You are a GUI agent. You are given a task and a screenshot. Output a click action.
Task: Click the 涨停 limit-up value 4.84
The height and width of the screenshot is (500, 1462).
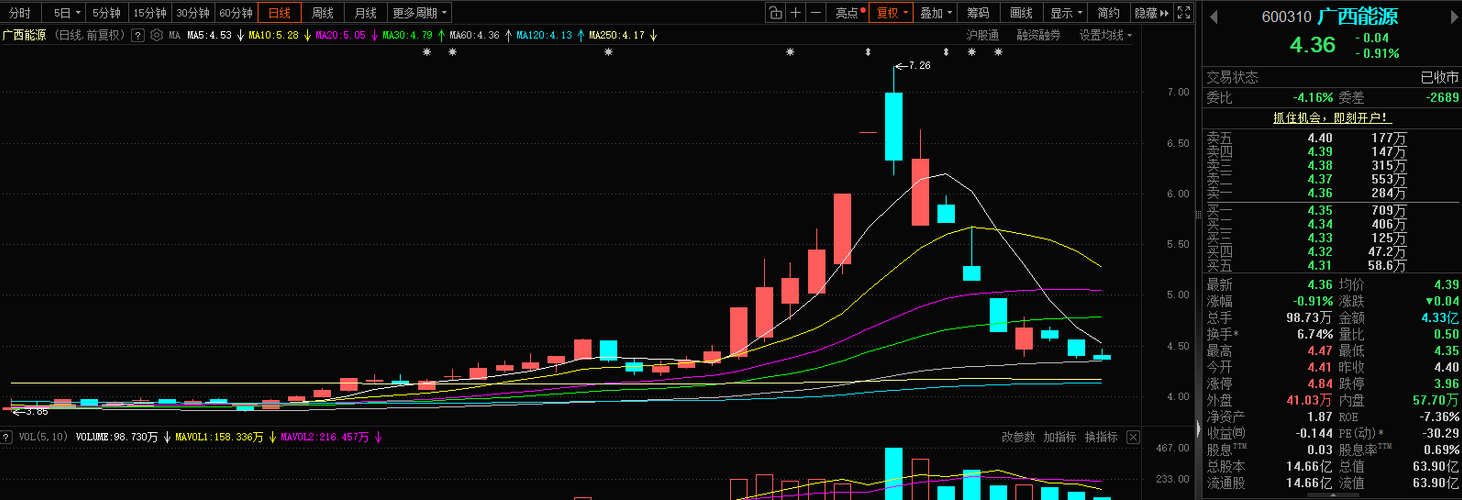pos(1320,384)
